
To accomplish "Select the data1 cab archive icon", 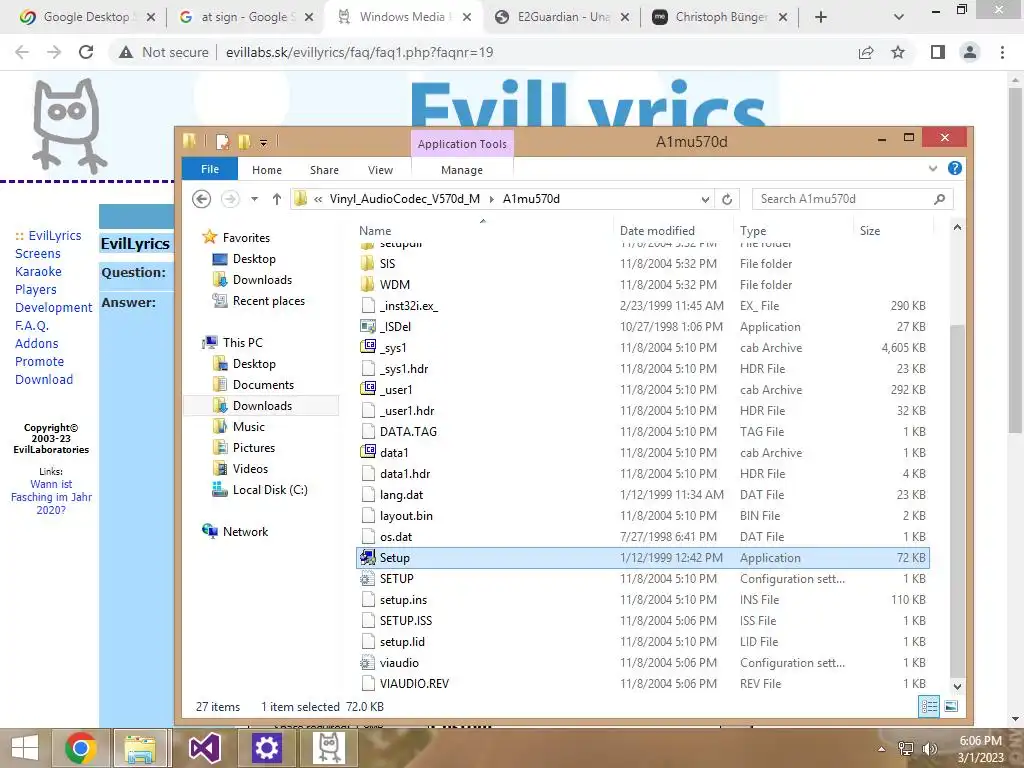I will pyautogui.click(x=368, y=453).
